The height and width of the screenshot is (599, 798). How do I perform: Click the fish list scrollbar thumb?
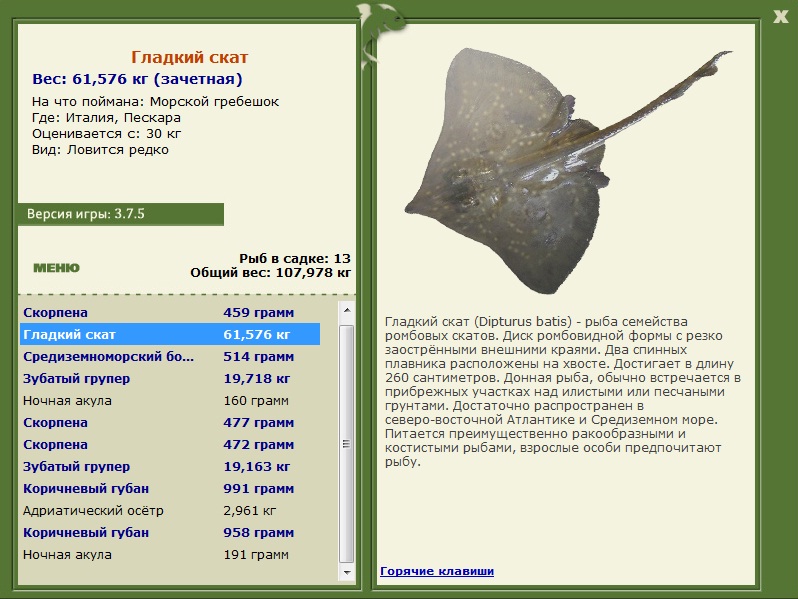click(347, 444)
